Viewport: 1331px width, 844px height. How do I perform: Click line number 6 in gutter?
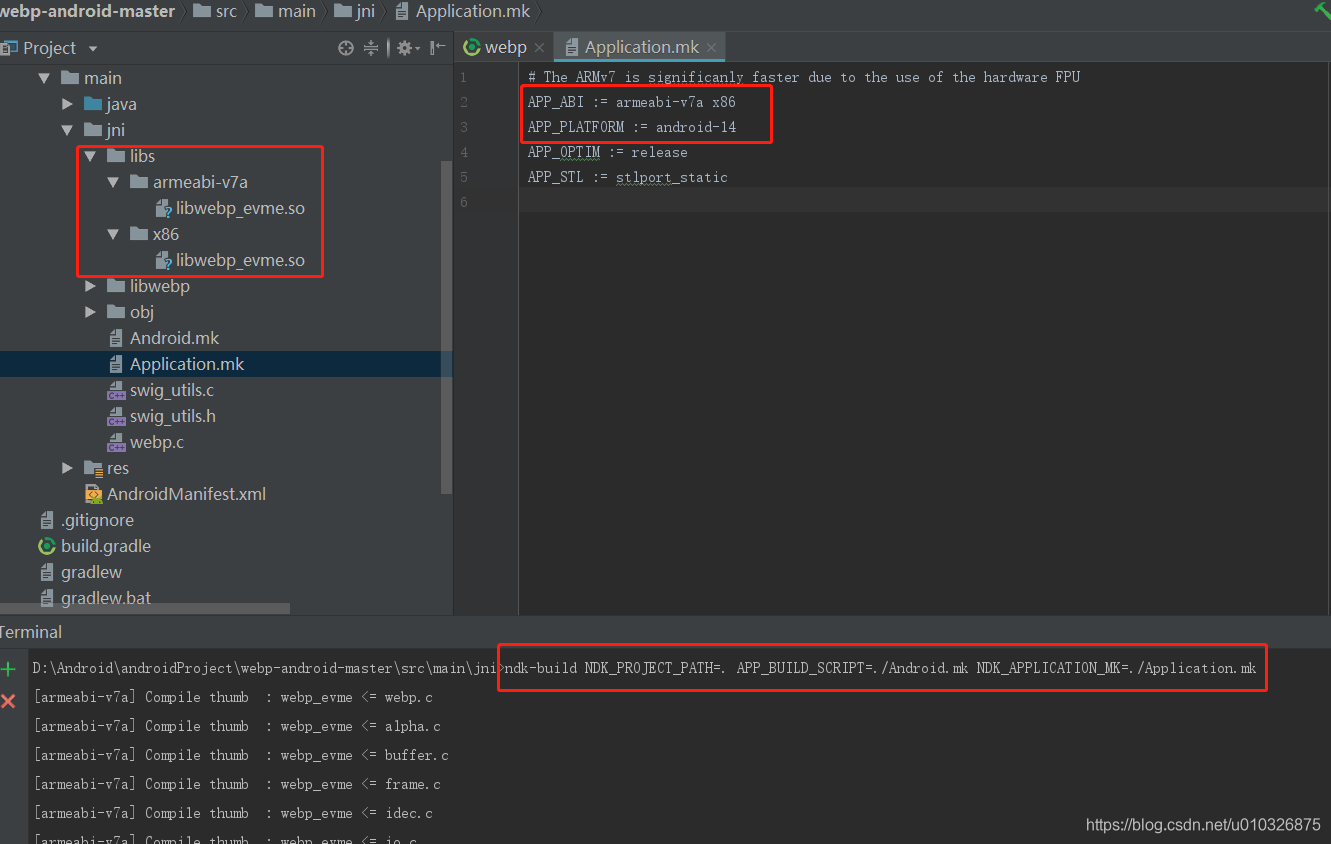(x=463, y=202)
